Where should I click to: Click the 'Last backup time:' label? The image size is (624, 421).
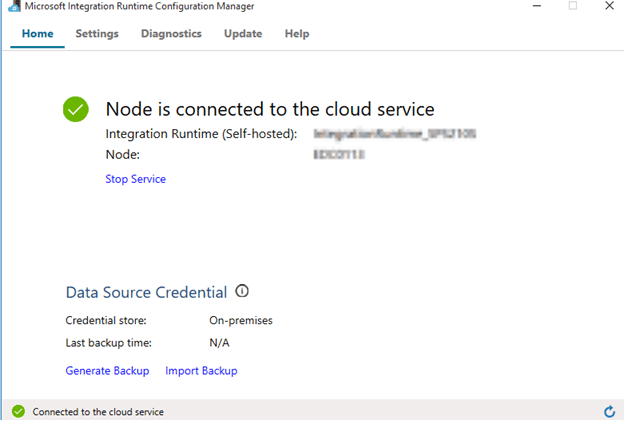pos(108,343)
